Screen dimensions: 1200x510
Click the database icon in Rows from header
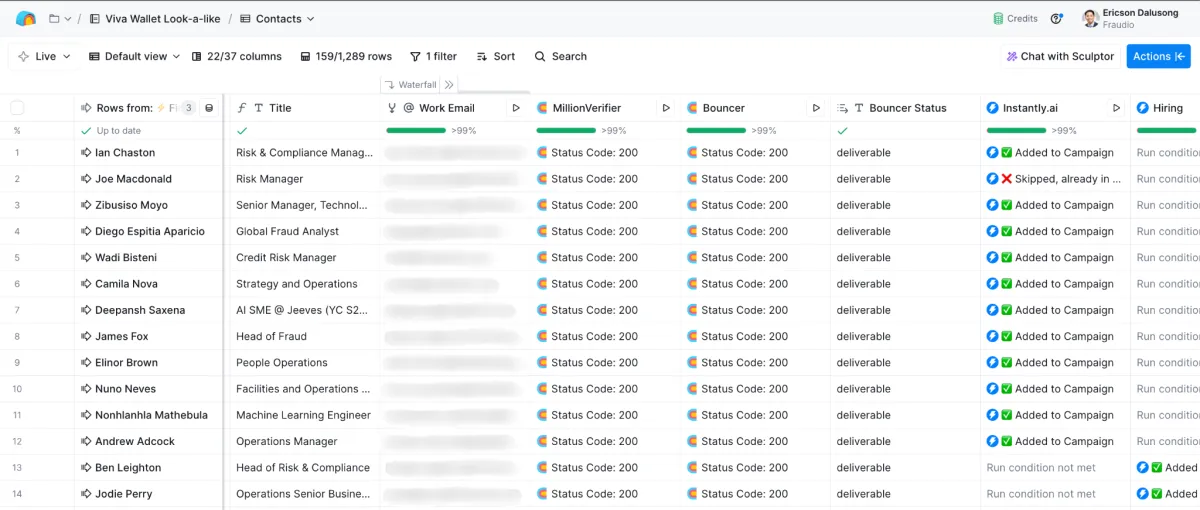tap(209, 108)
